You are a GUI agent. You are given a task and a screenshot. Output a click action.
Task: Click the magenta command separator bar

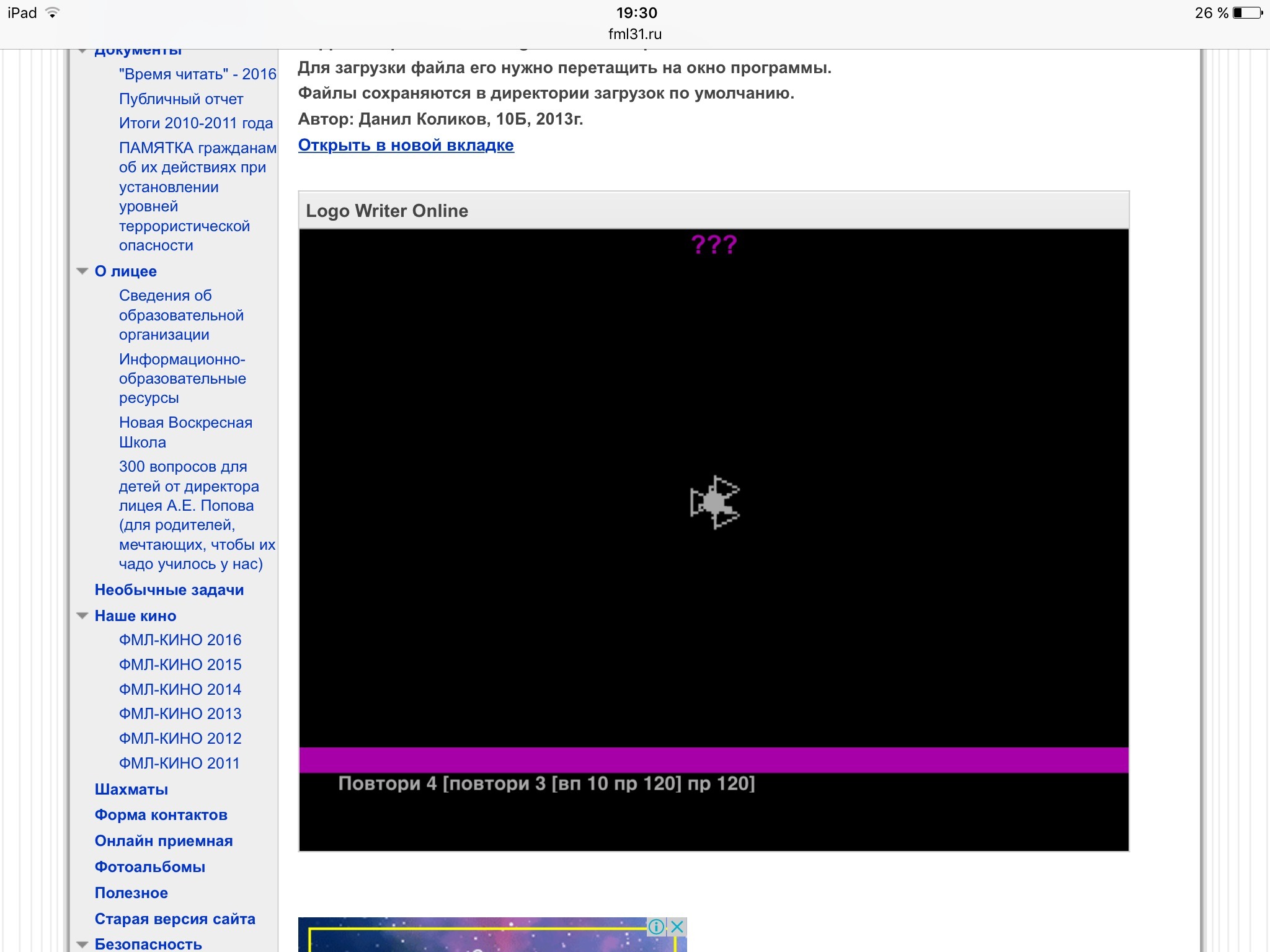(713, 760)
